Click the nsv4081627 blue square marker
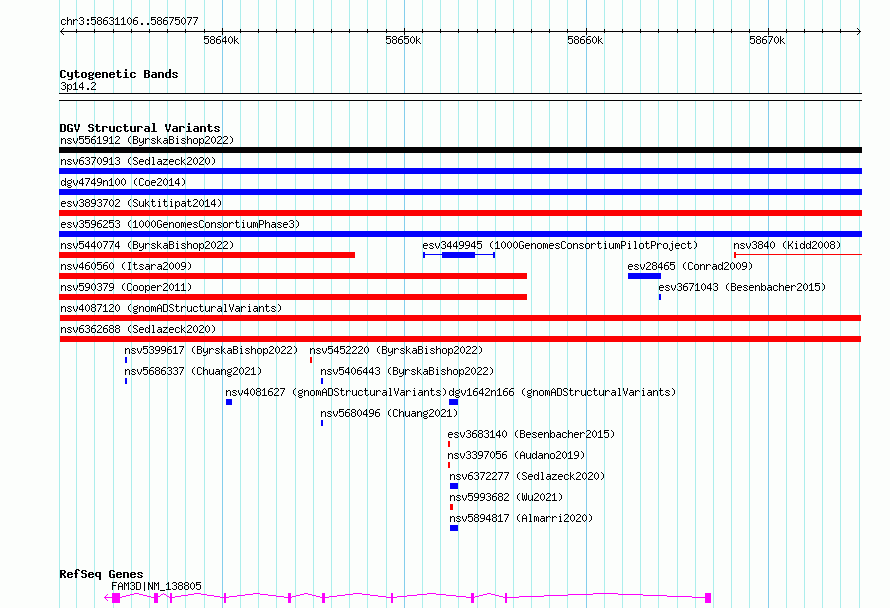The height and width of the screenshot is (608, 890). 229,402
